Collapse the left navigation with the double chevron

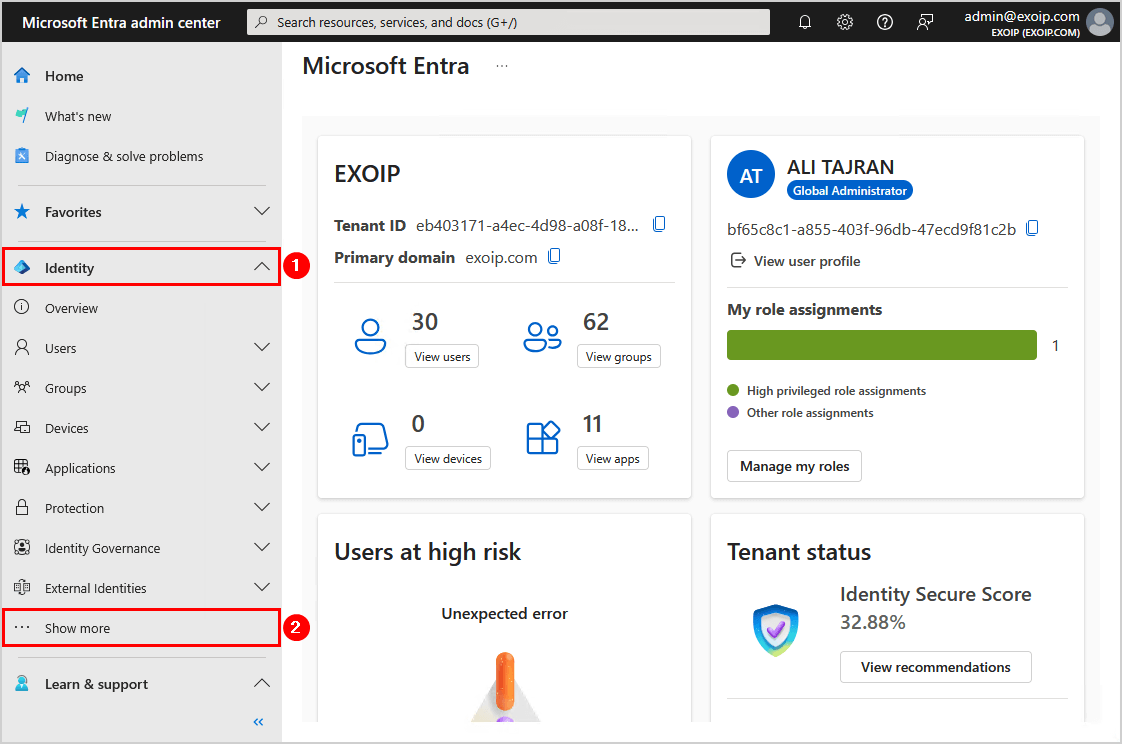pos(257,721)
